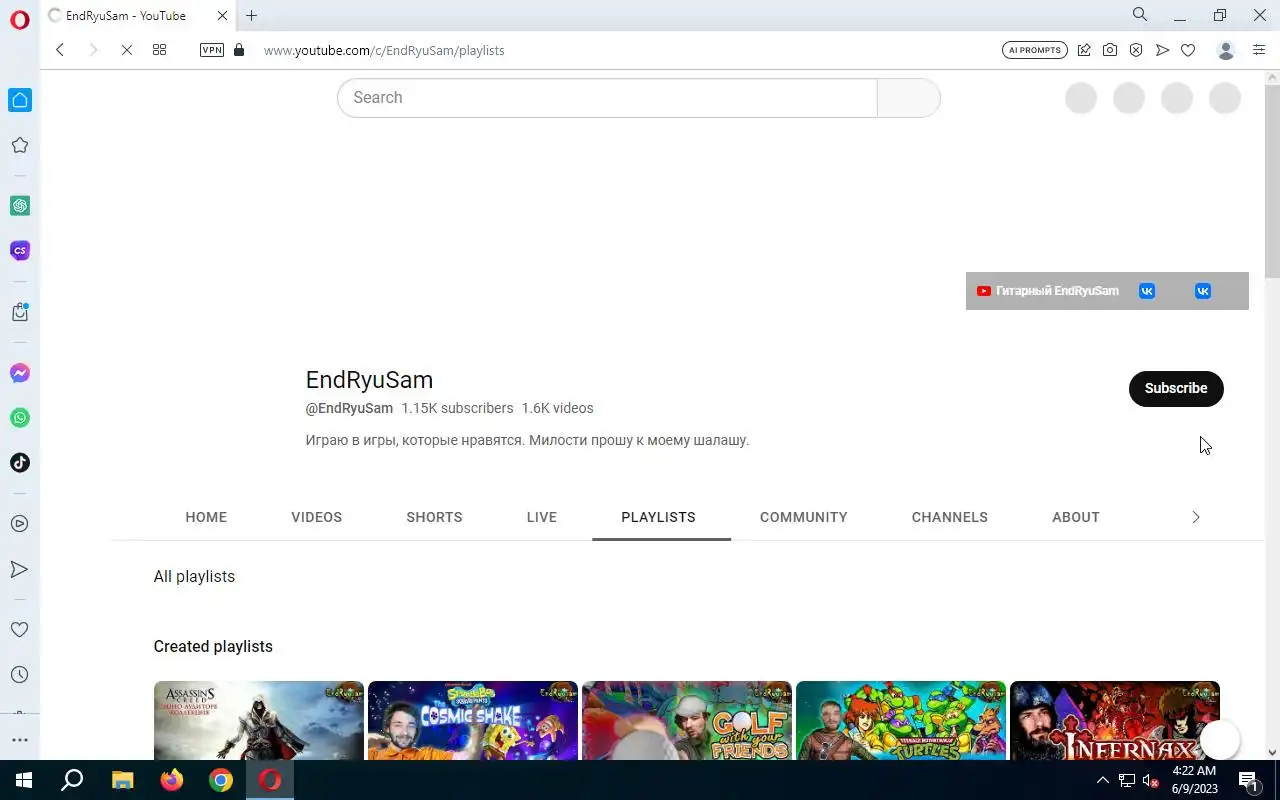Switch to the COMMUNITY channel tab

804,517
